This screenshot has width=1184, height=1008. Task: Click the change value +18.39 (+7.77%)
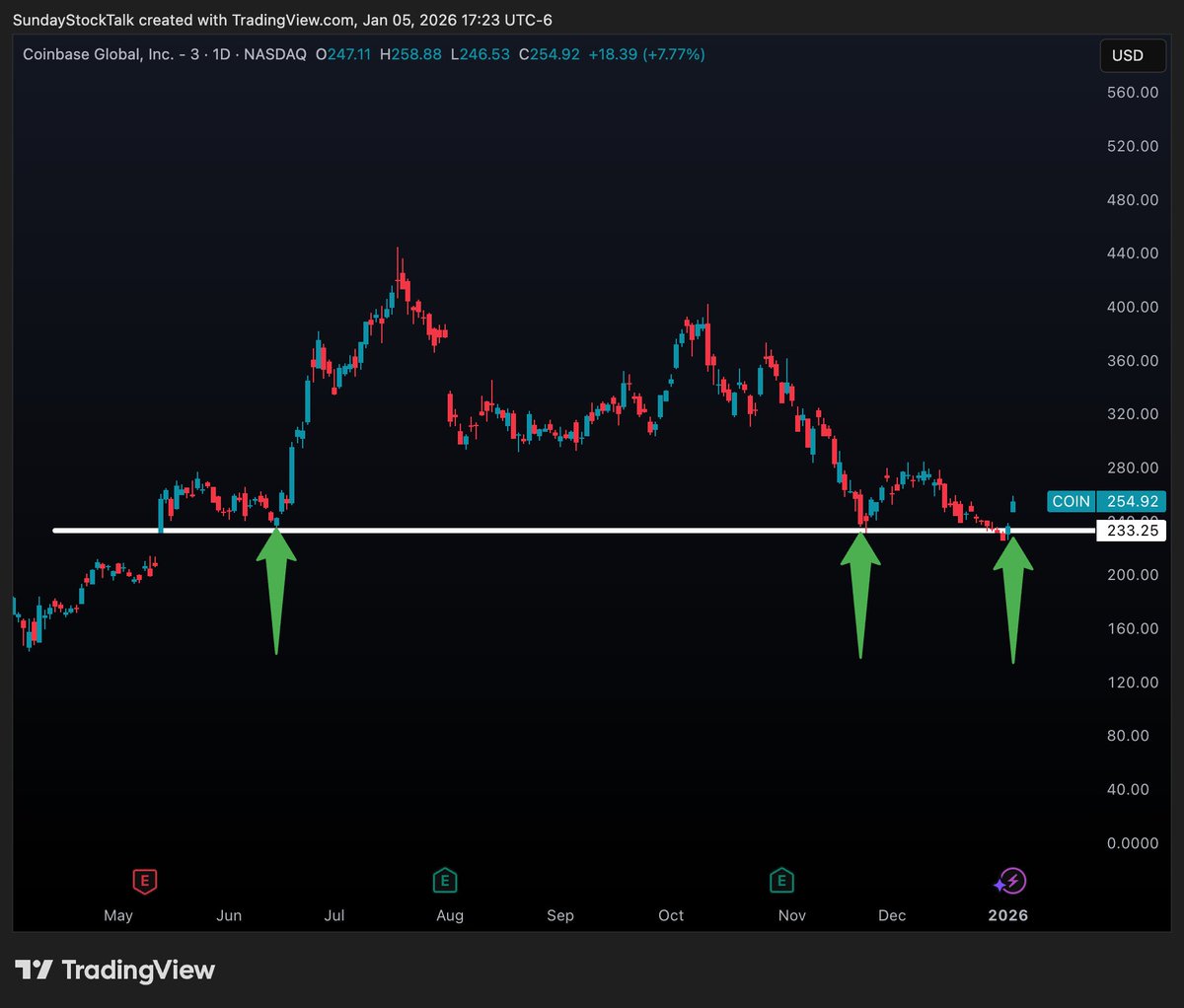647,54
